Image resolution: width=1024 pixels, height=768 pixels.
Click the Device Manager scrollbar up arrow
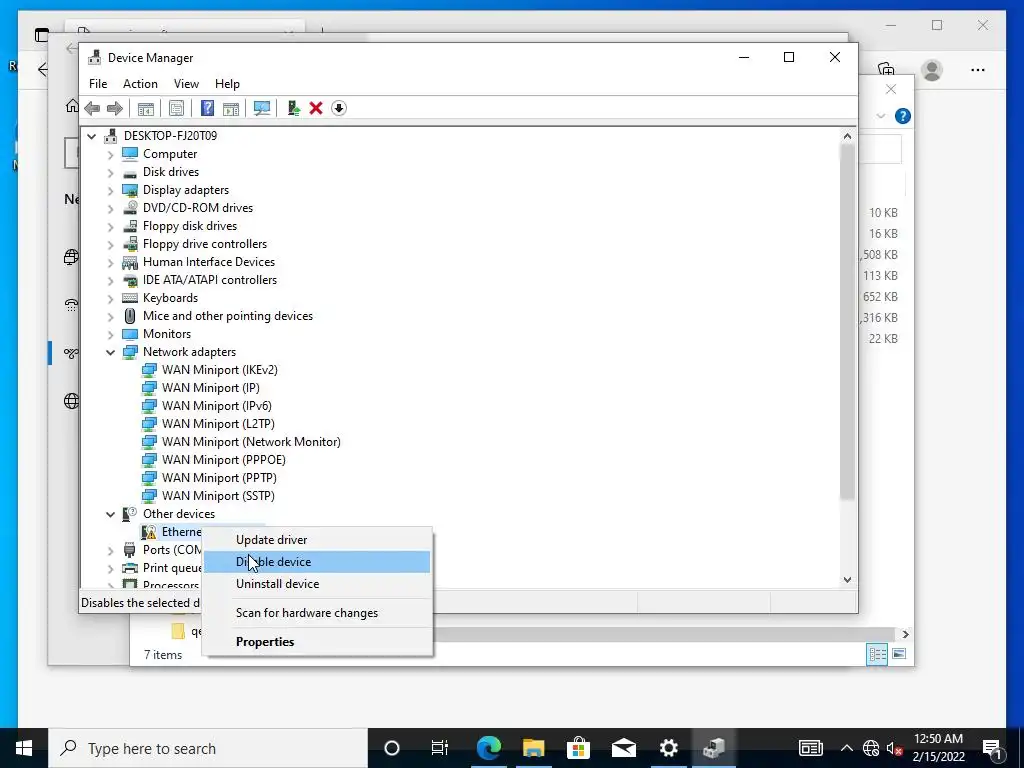(x=847, y=136)
